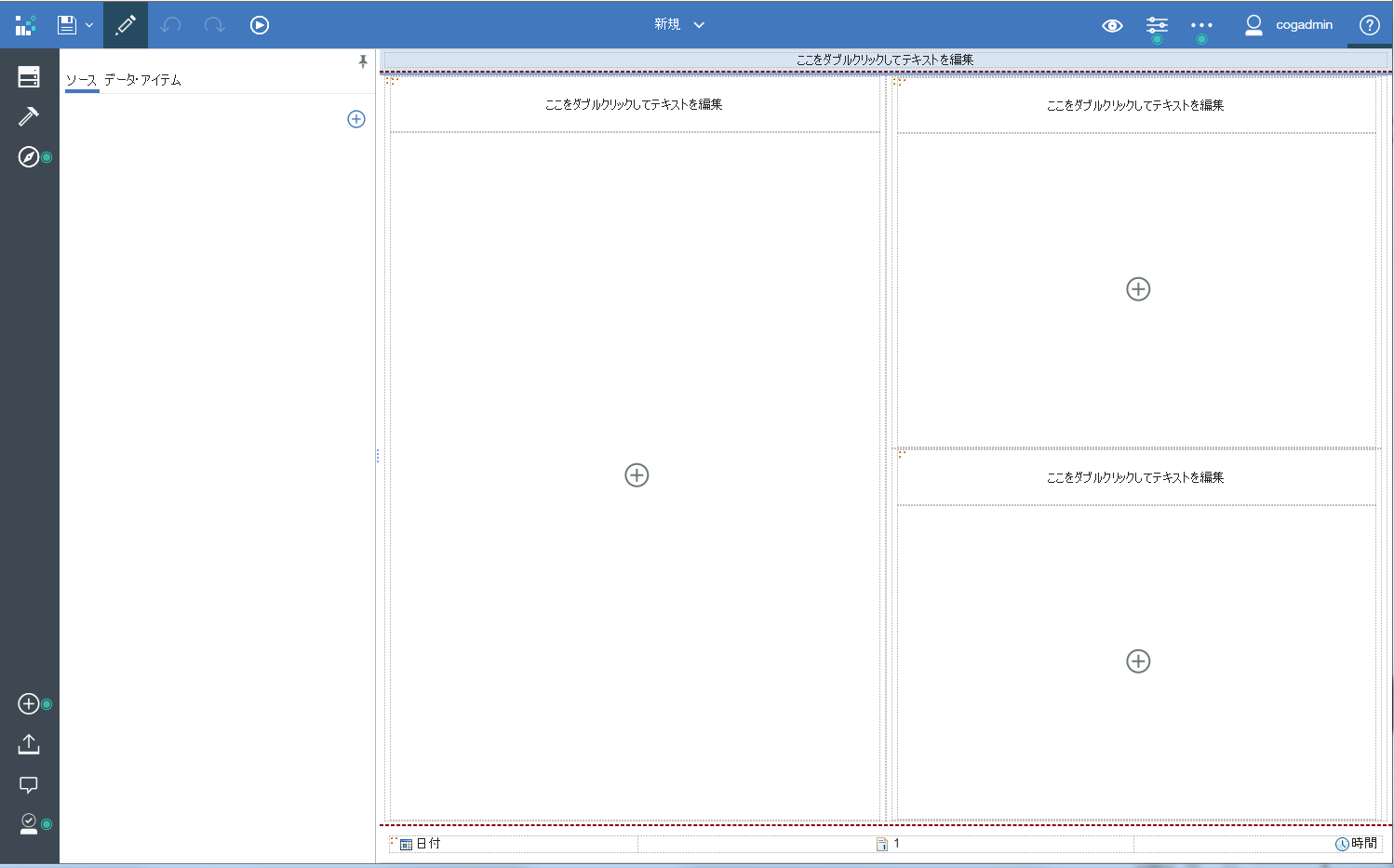Image resolution: width=1394 pixels, height=868 pixels.
Task: Open the Notifications comment icon
Action: click(x=29, y=784)
